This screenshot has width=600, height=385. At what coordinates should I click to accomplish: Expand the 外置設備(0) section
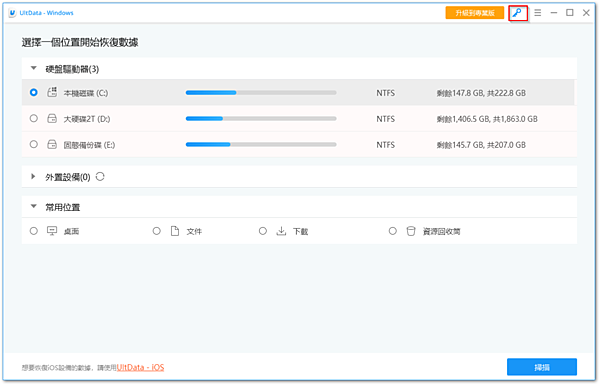33,176
